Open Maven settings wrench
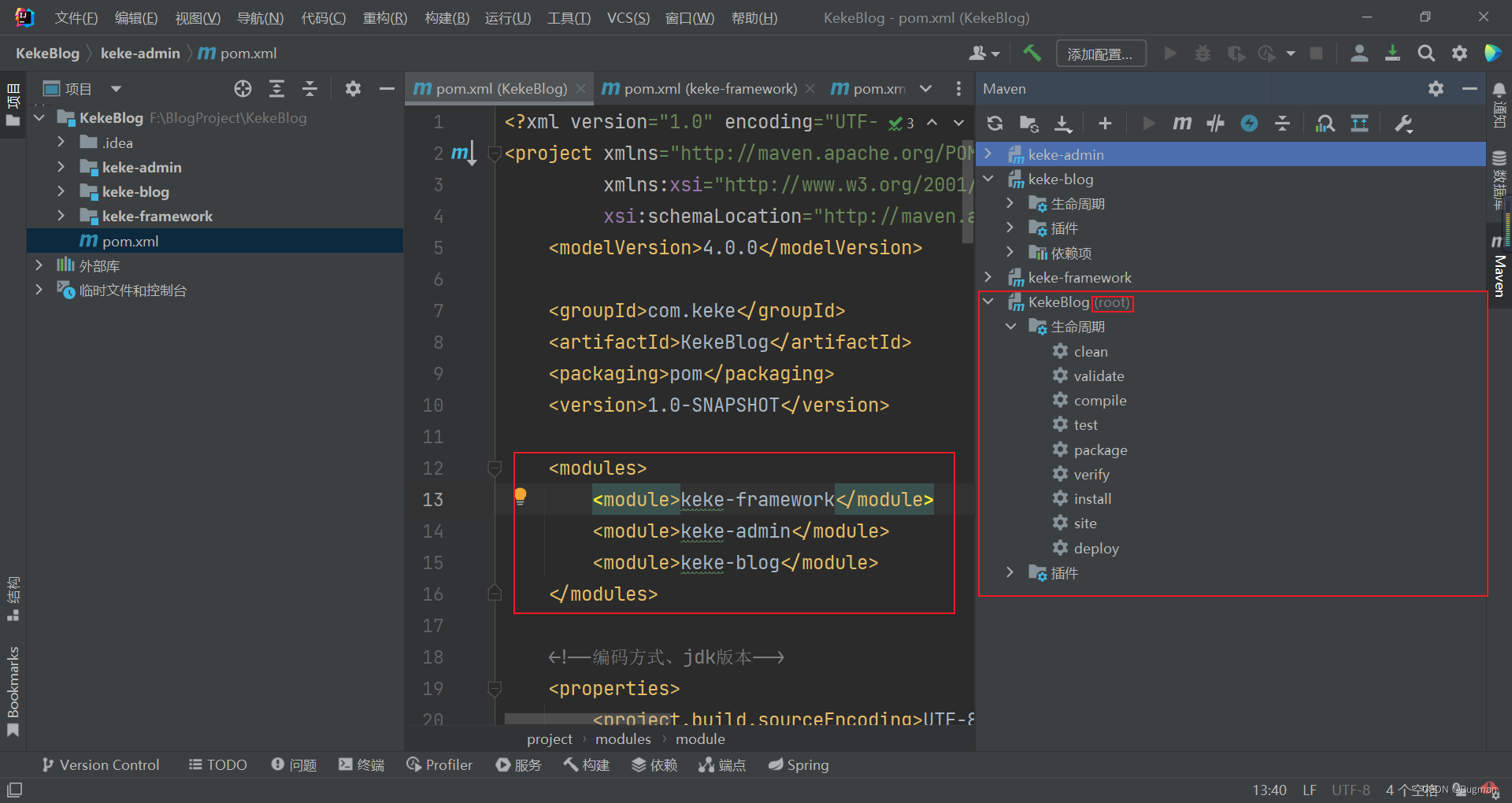The width and height of the screenshot is (1512, 803). (x=1403, y=123)
